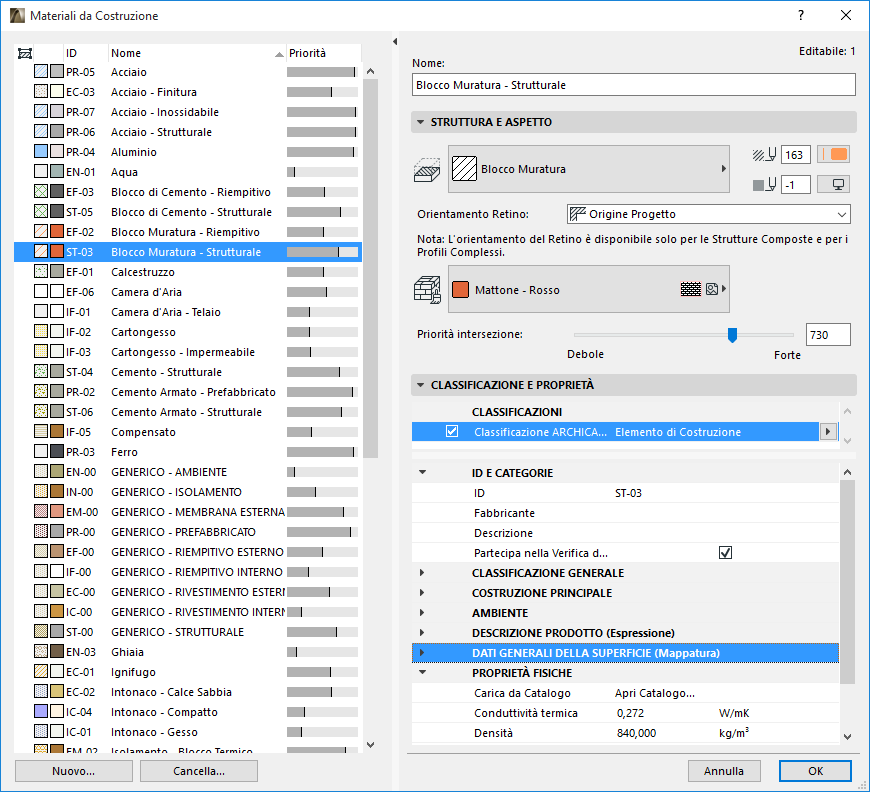Click the background pen number field -1
Screen dimensions: 870x792
[x=796, y=185]
